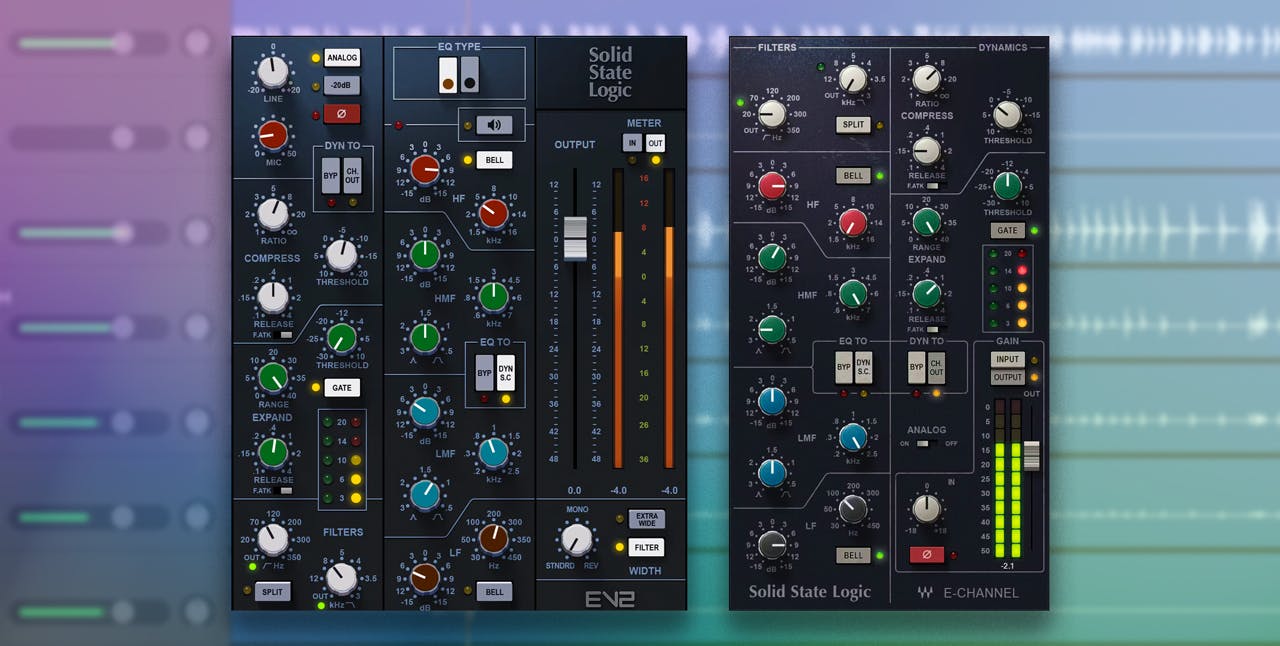Enable the EXTRA WIDE width option
This screenshot has height=646, width=1280.
[x=647, y=519]
